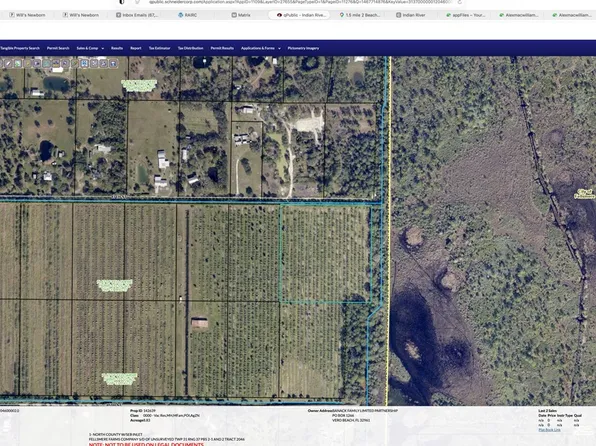Click the PO BOX 3266 address line
The height and width of the screenshot is (446, 596).
coord(343,416)
